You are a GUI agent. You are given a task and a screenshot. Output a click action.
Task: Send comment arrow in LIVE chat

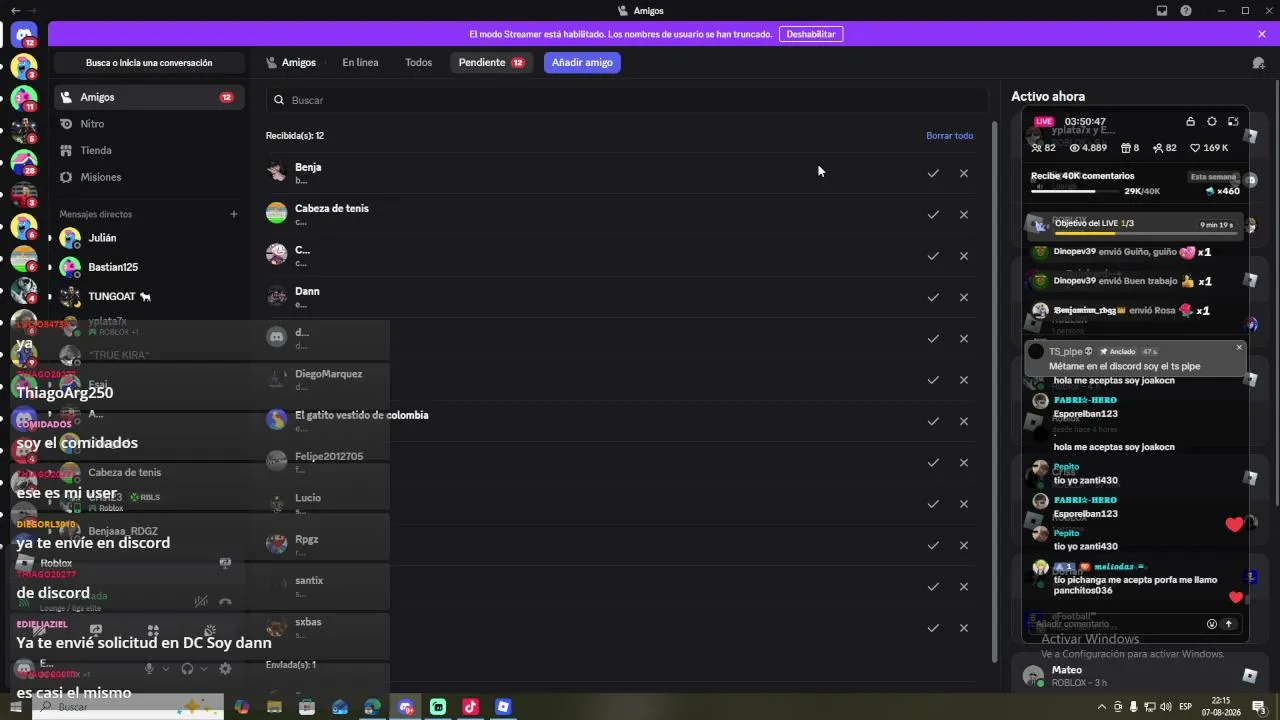1229,624
